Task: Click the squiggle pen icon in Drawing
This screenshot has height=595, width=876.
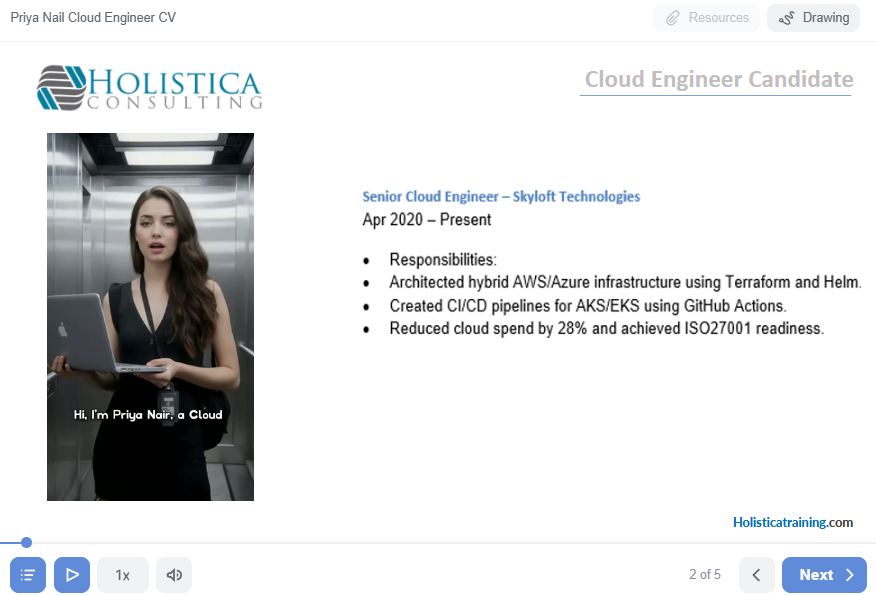Action: point(787,18)
